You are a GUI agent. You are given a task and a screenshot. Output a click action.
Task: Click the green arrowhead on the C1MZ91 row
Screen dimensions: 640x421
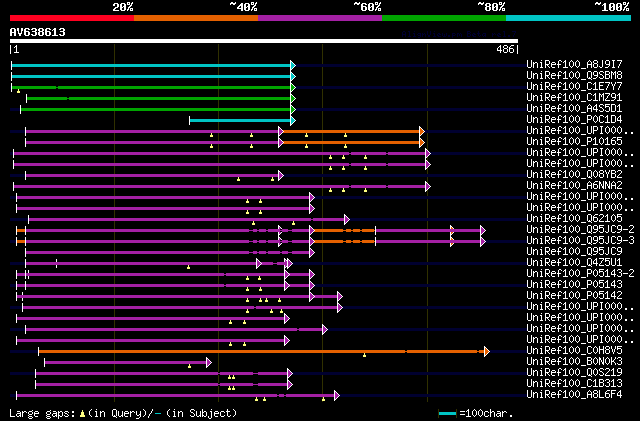[x=293, y=98]
